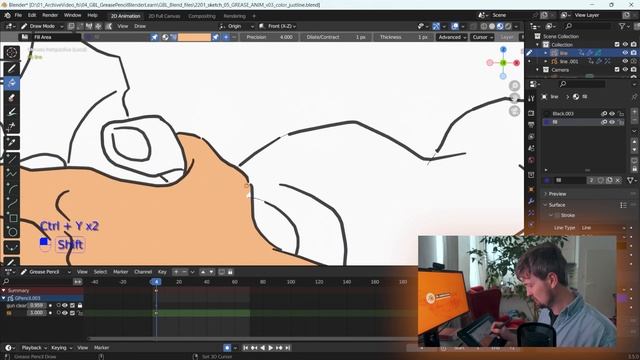This screenshot has width=640, height=360.
Task: Open the Edit menu
Action: coord(32,16)
